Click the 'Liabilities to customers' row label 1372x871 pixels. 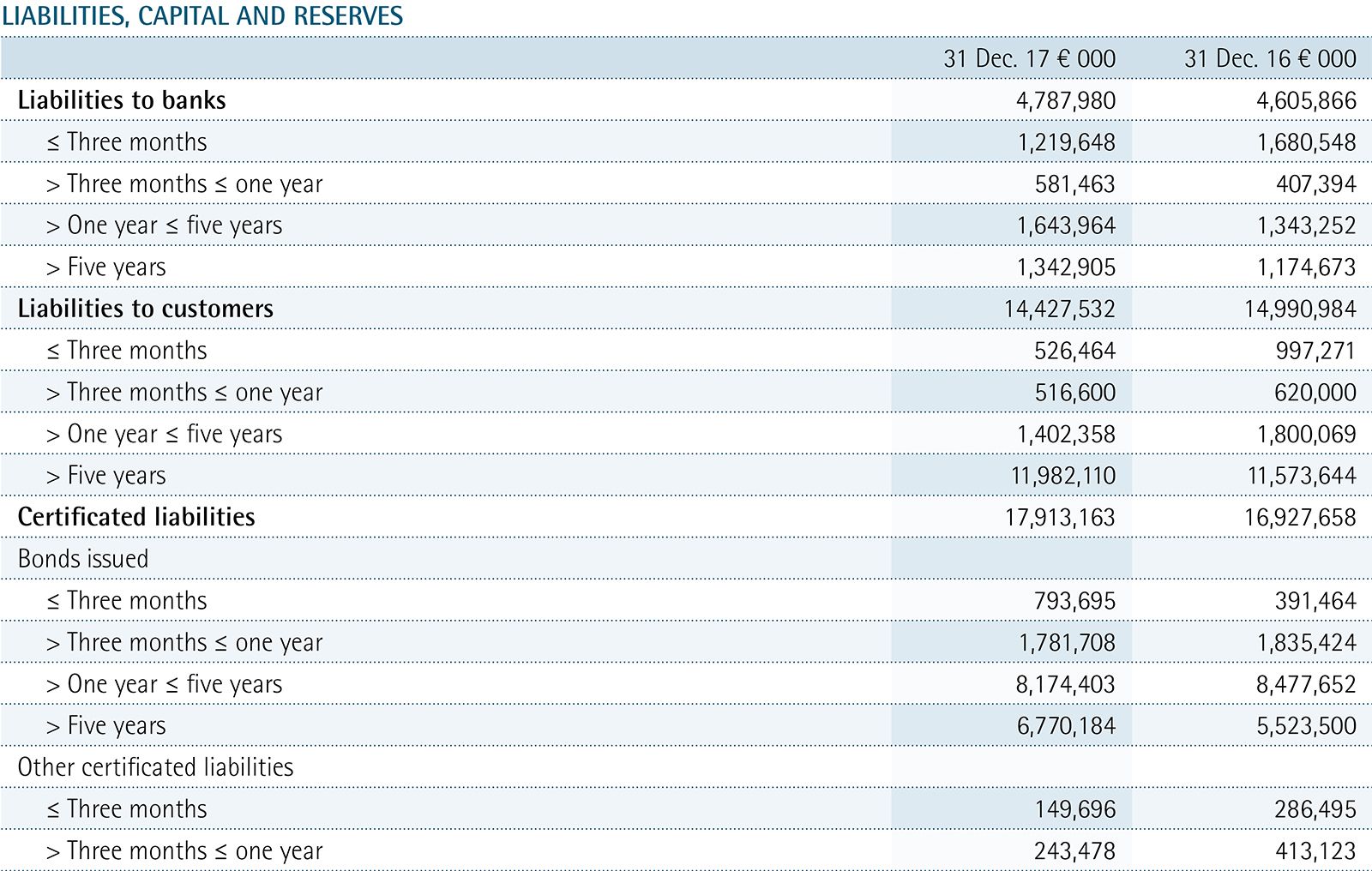[145, 309]
